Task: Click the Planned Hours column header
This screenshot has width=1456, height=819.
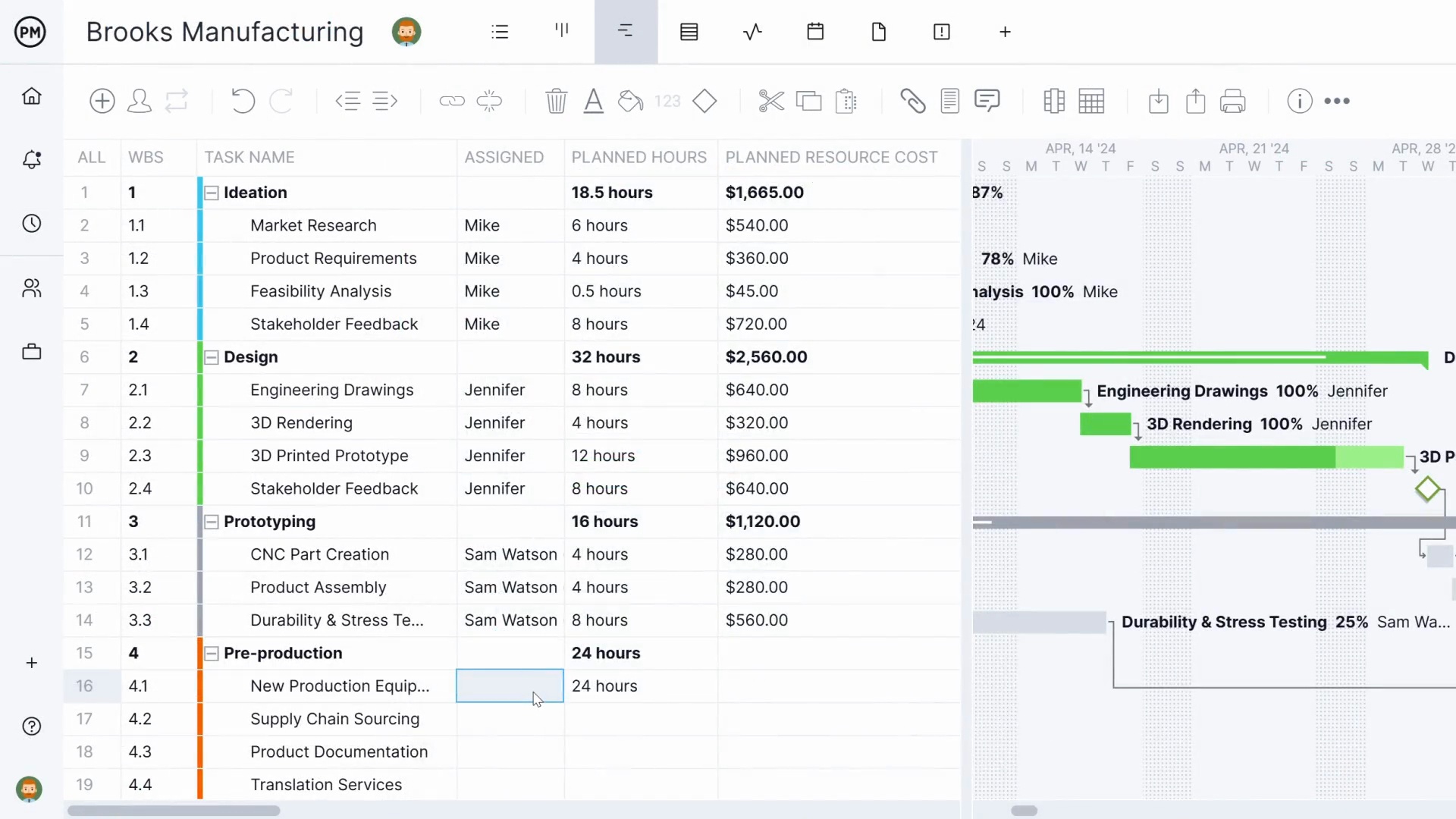Action: pyautogui.click(x=639, y=157)
